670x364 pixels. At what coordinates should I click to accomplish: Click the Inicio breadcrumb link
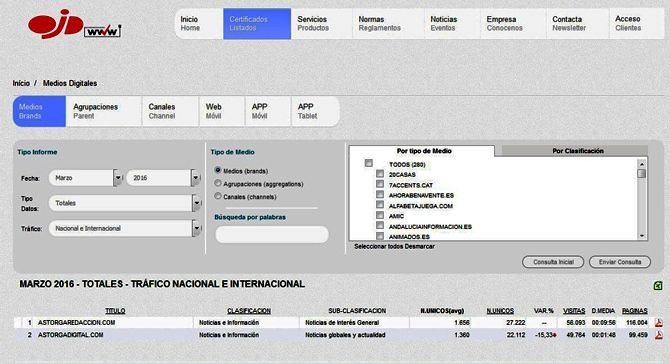pos(21,83)
